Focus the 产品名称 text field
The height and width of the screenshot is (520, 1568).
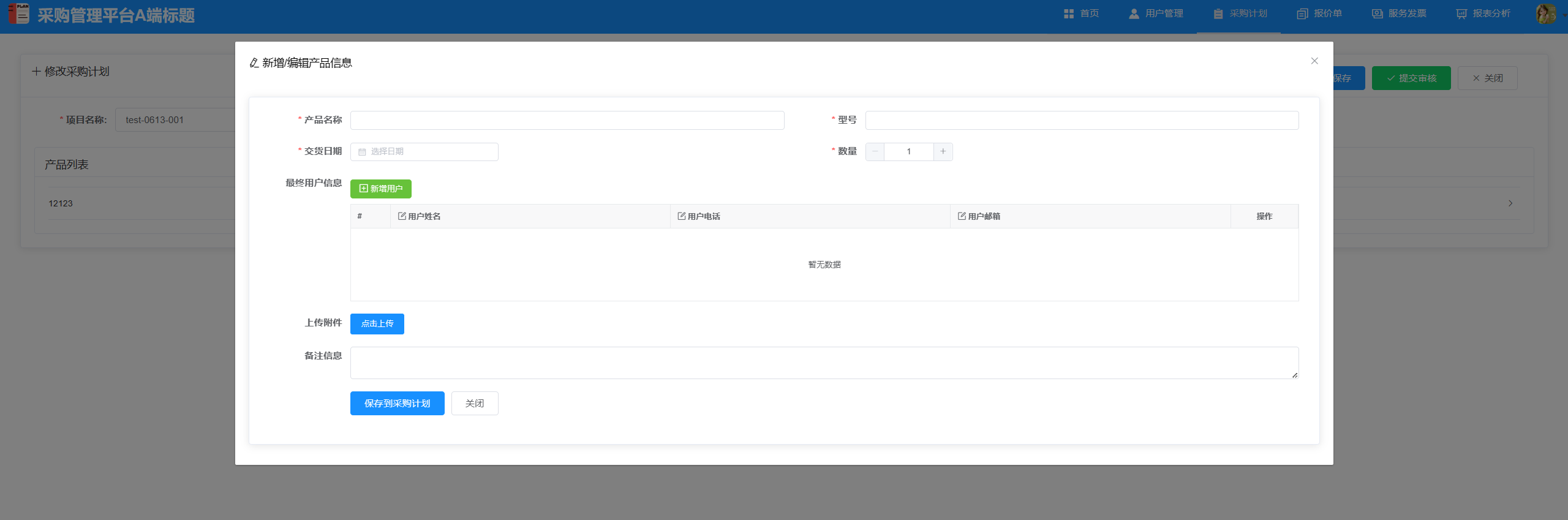[x=567, y=120]
